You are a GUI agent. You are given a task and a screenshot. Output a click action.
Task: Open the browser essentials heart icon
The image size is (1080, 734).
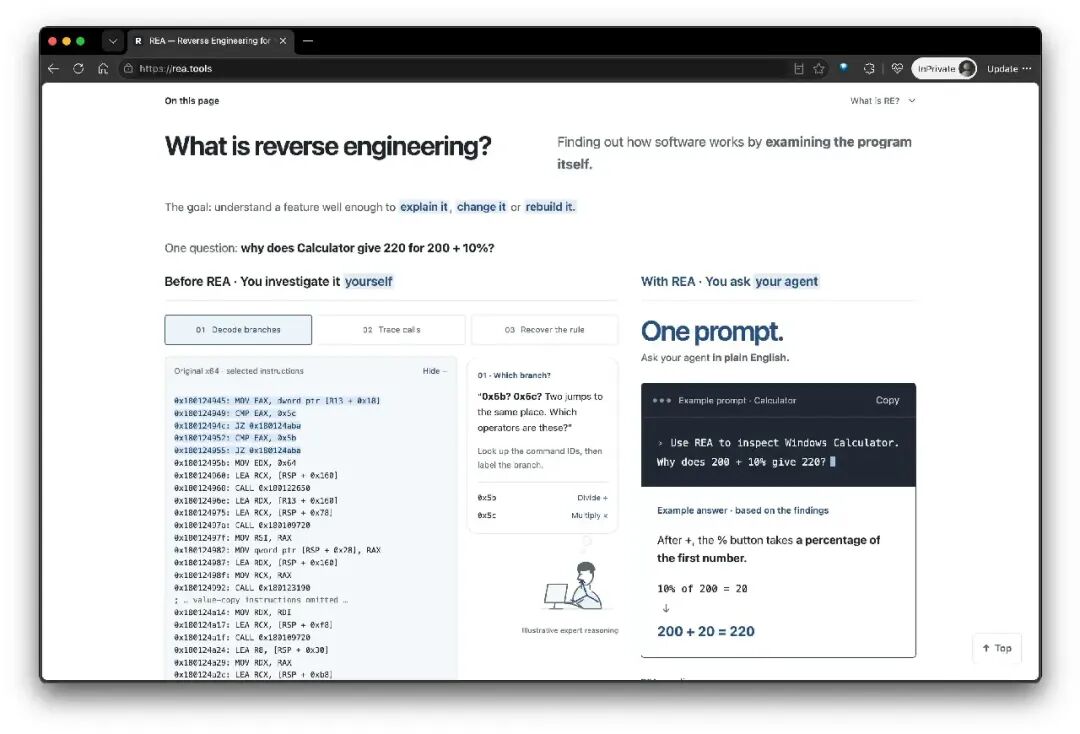point(897,68)
